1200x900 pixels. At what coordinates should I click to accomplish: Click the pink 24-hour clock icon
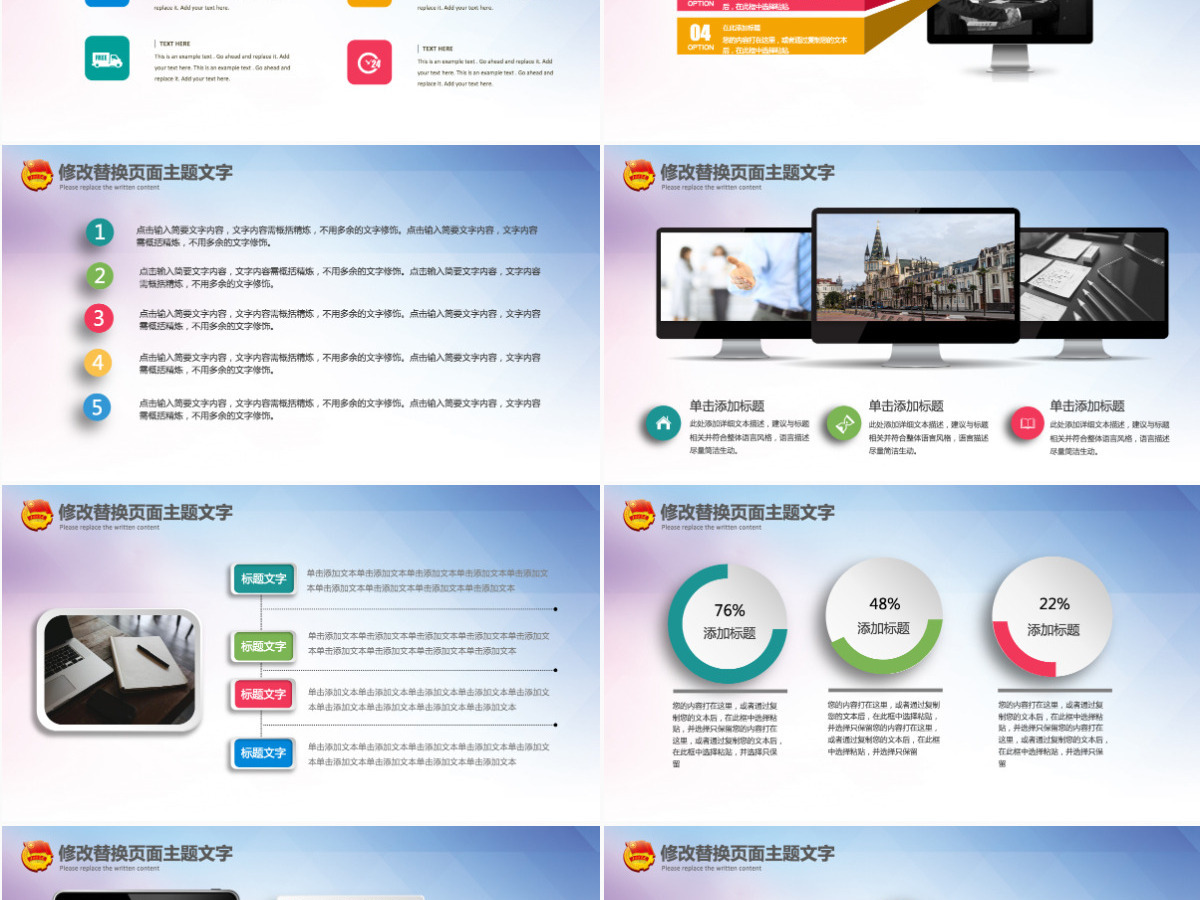coord(369,62)
